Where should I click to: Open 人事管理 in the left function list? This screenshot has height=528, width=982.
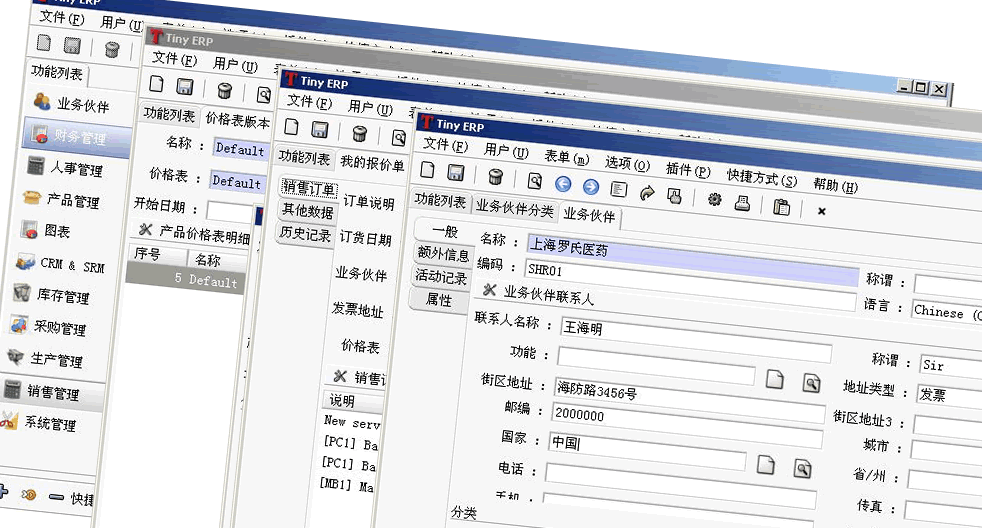coord(76,170)
